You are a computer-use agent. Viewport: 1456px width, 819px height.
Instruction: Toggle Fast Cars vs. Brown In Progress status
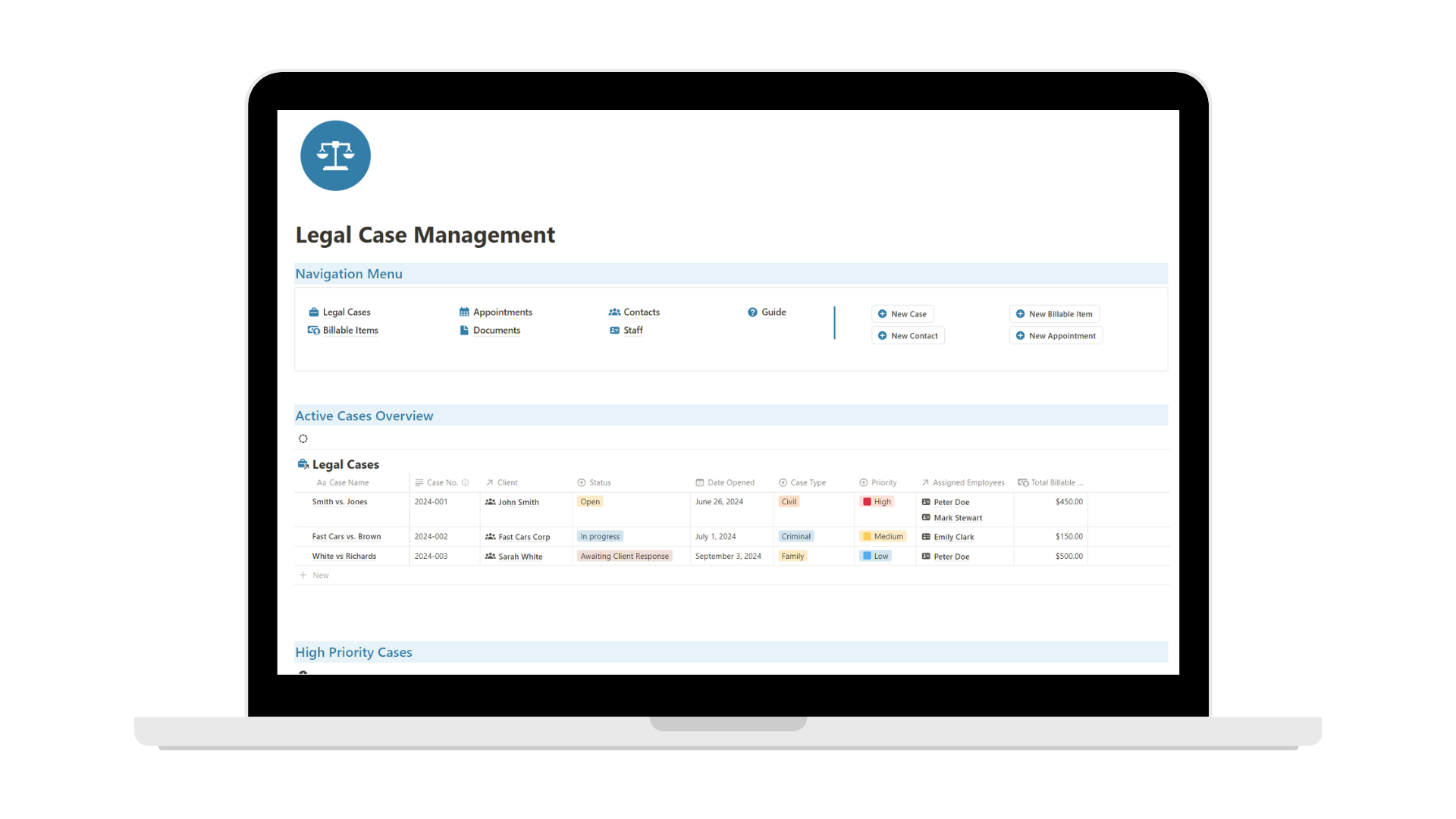(x=599, y=536)
